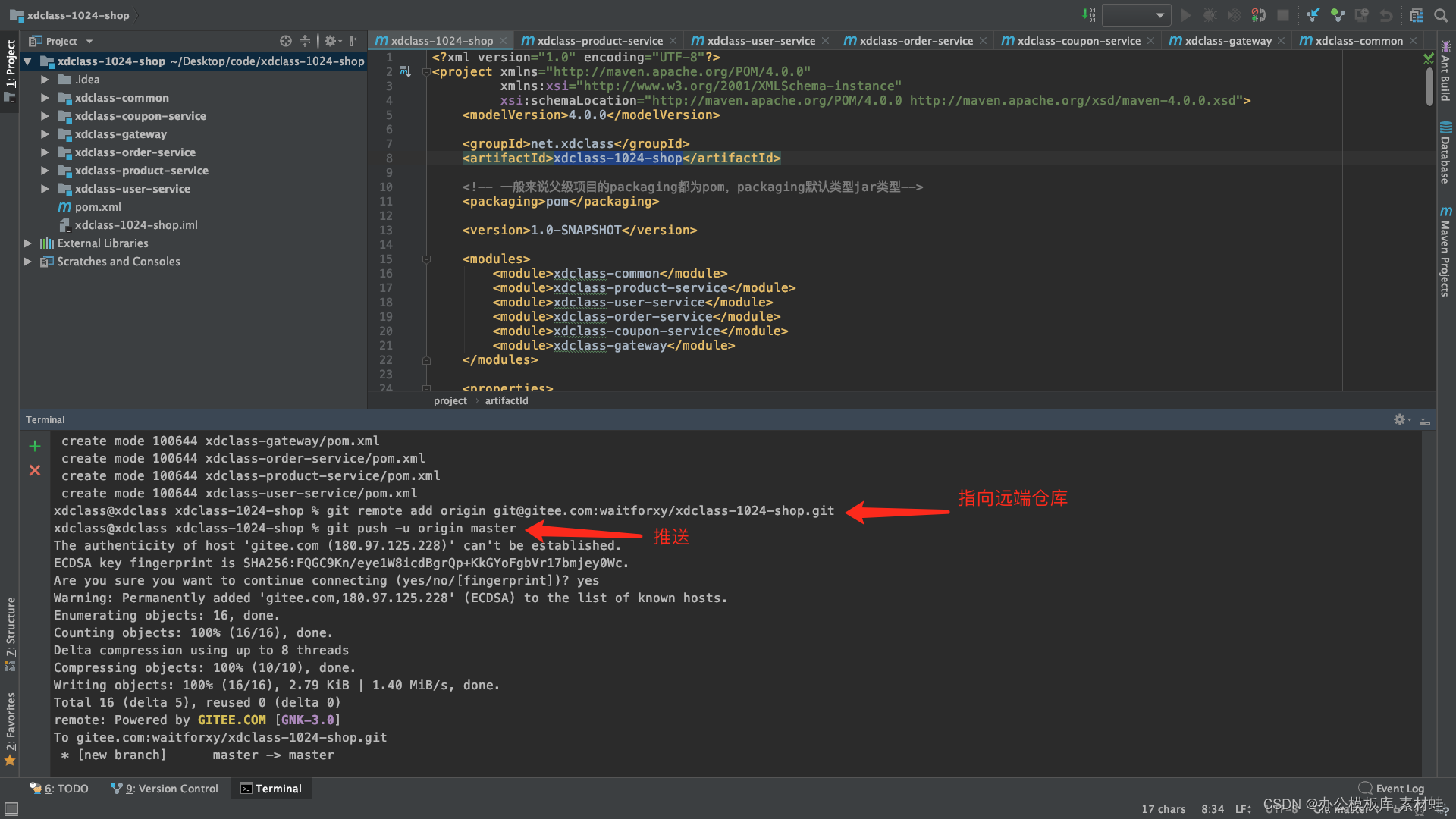Viewport: 1456px width, 819px height.
Task: Click Attach debugger to process icon
Action: pyautogui.click(x=1258, y=14)
